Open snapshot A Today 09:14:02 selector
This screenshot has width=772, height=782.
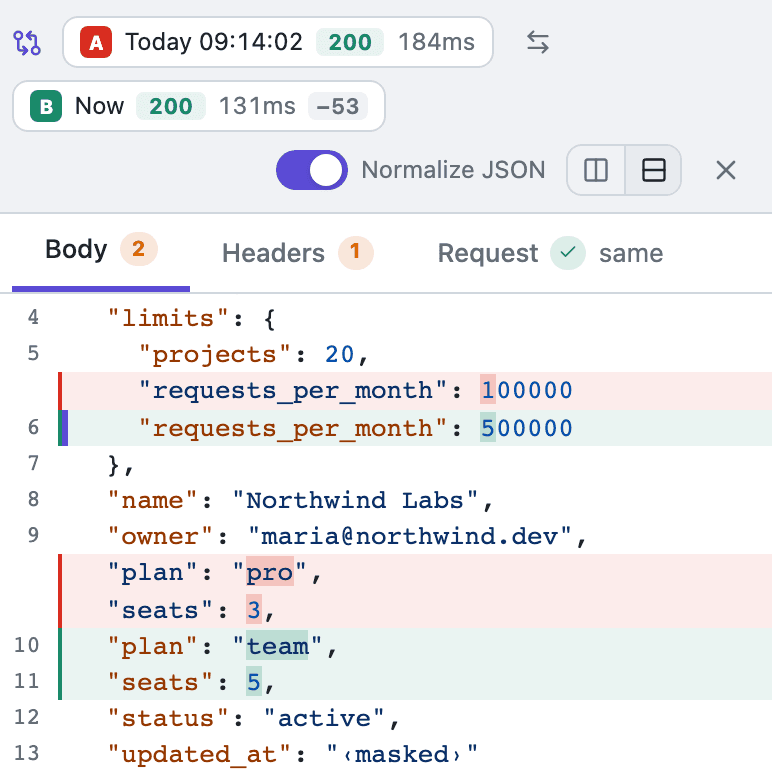278,42
